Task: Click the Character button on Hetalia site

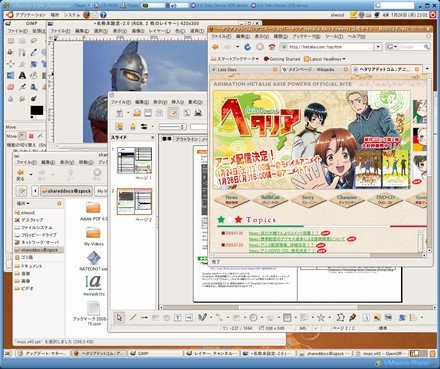Action: (347, 200)
